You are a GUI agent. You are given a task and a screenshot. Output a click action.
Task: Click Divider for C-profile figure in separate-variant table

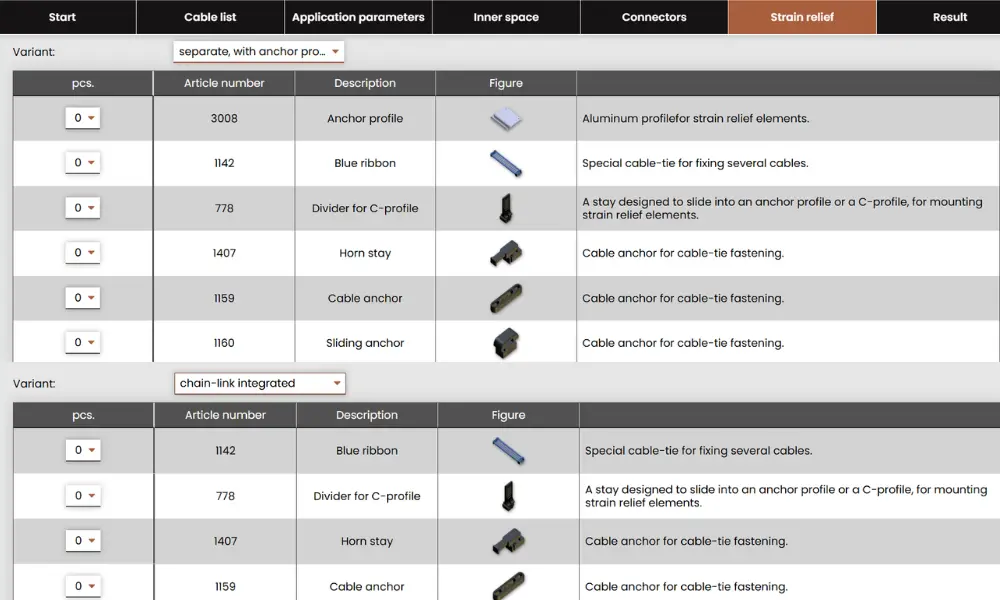[506, 209]
